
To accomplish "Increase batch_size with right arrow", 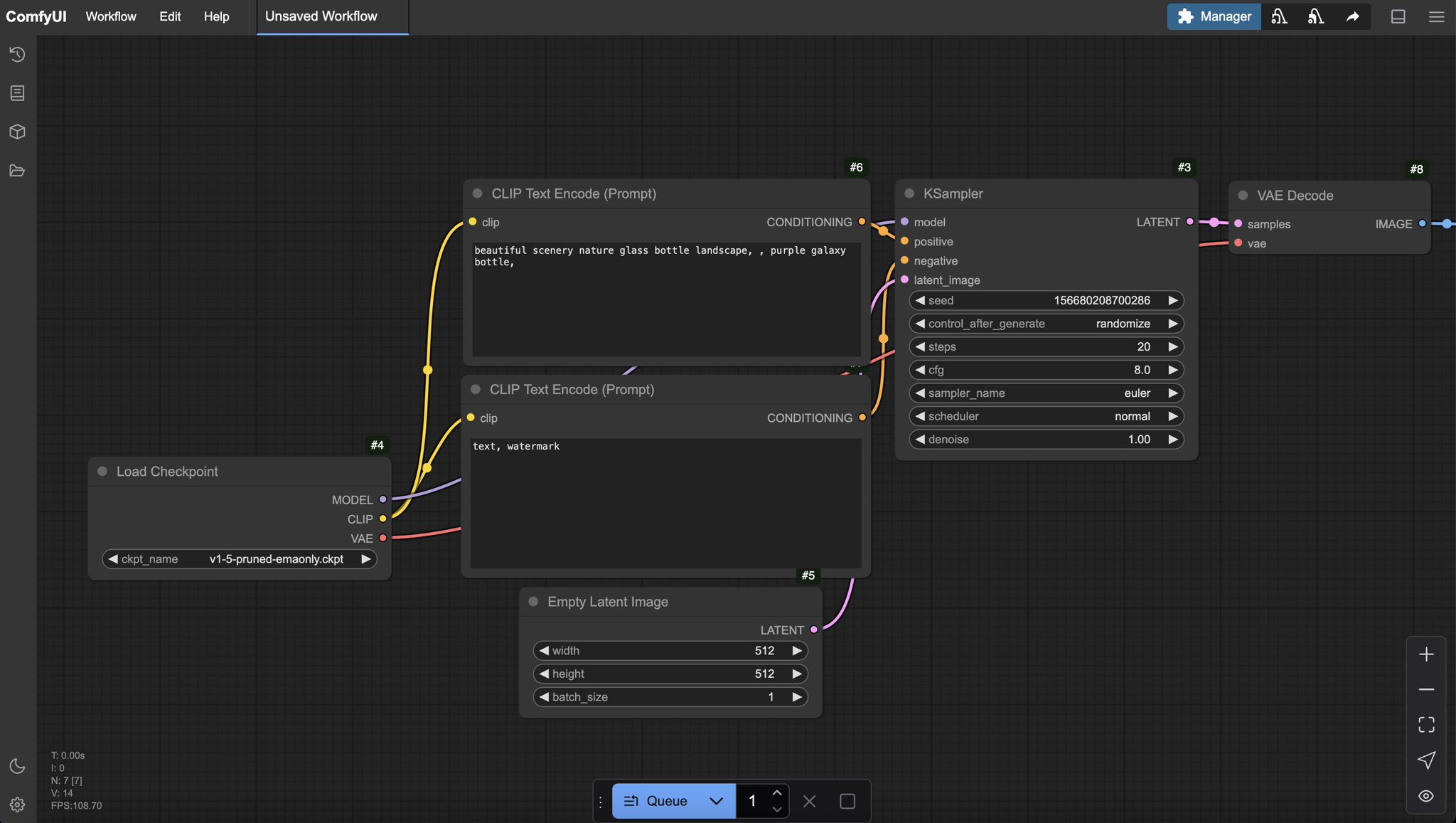I will (797, 697).
